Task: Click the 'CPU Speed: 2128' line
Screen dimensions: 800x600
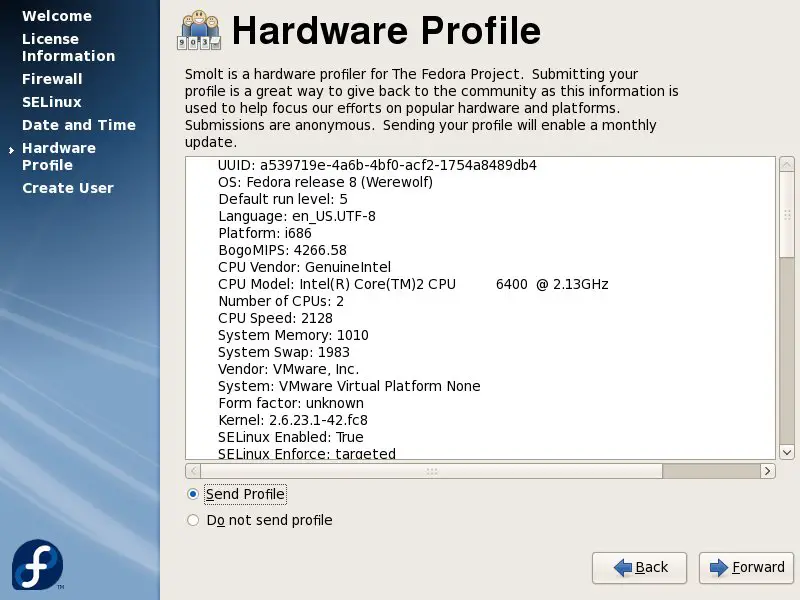Action: [275, 318]
